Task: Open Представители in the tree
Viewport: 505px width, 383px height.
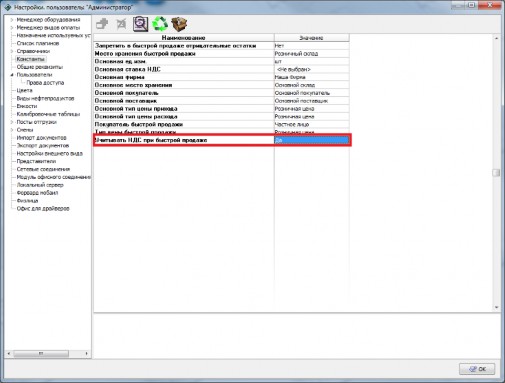Action: click(x=36, y=161)
